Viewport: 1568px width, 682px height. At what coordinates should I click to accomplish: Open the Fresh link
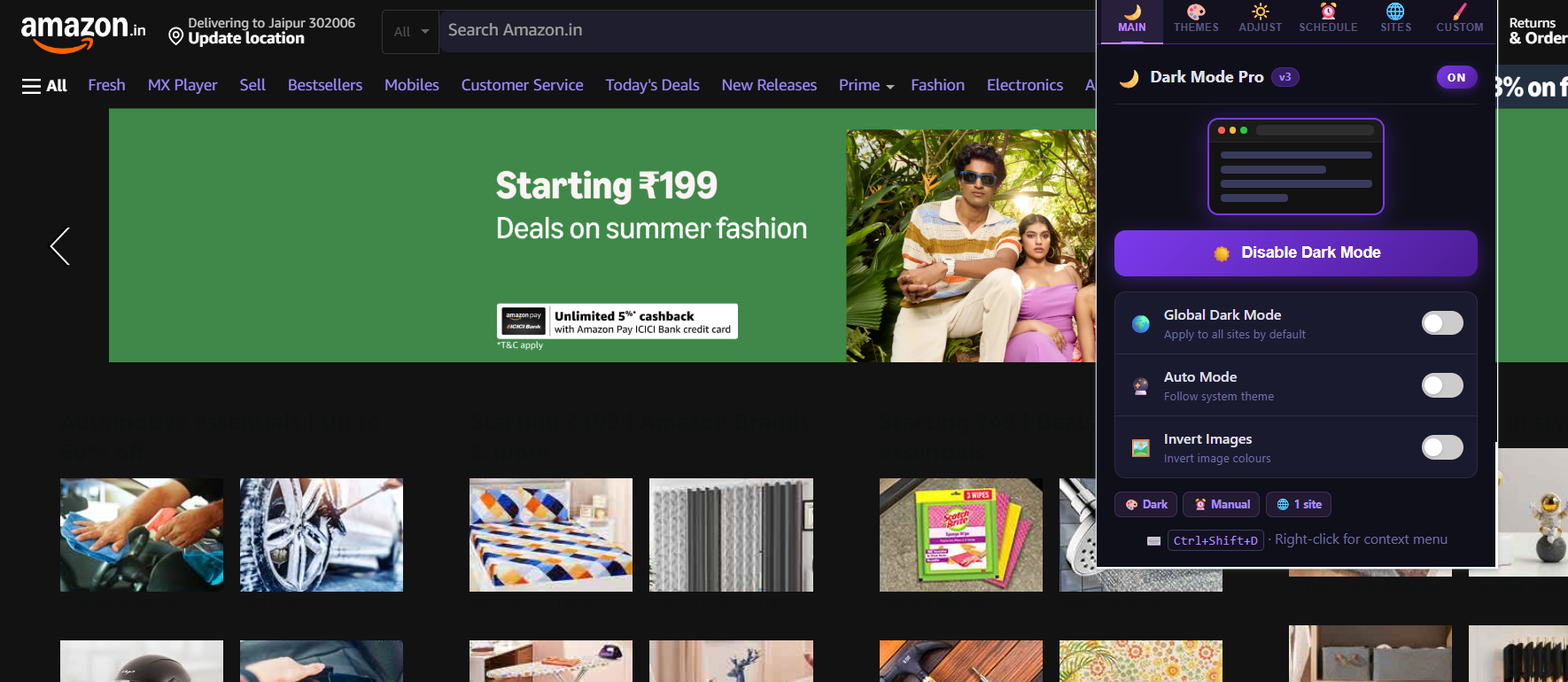tap(106, 85)
